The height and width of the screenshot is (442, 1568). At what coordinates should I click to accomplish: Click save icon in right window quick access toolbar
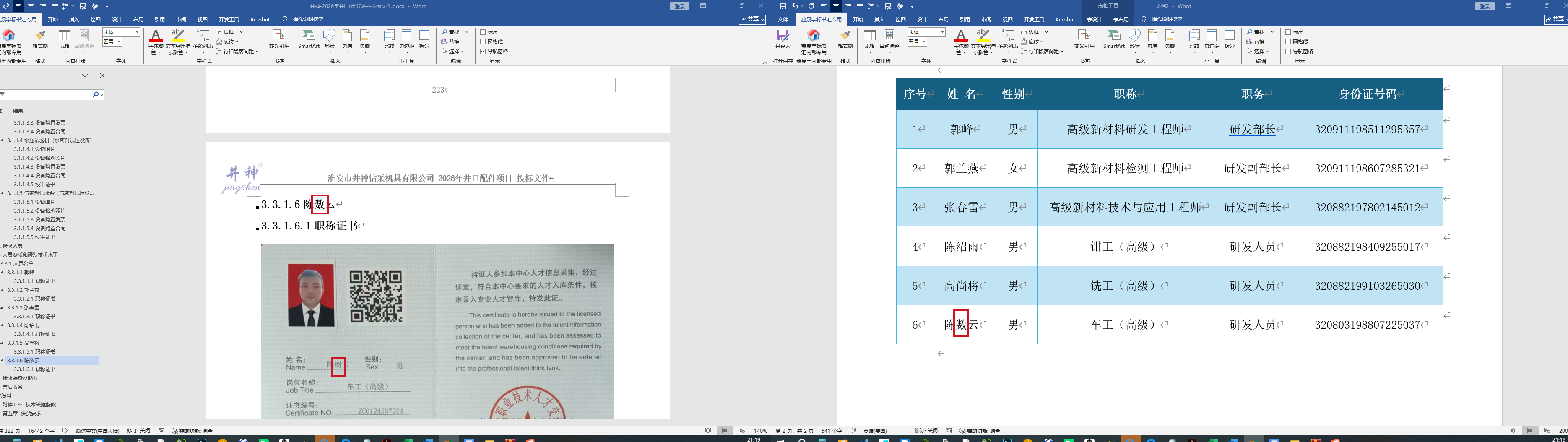tap(783, 6)
